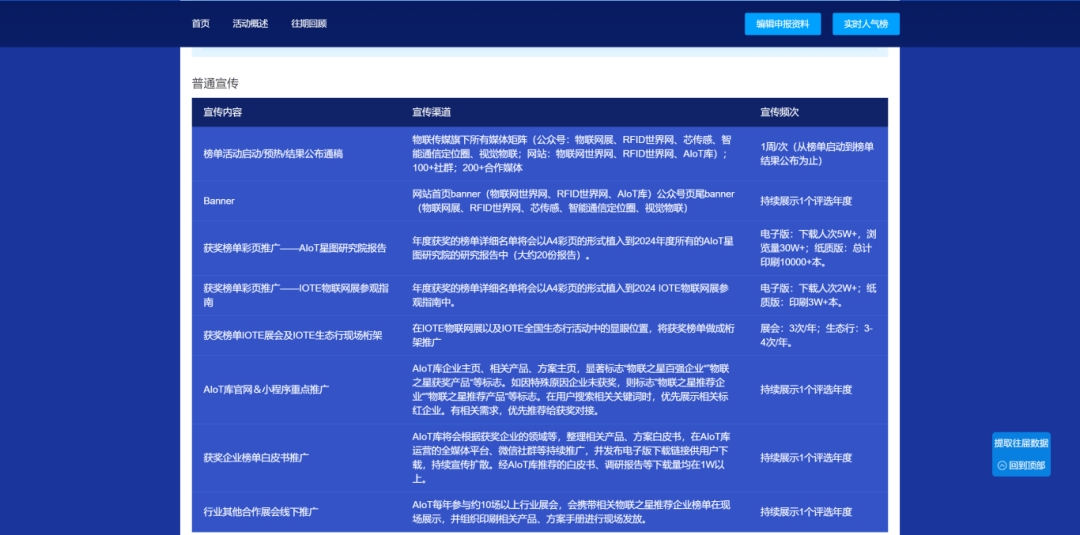Click the 宣传内容 column header

[x=222, y=112]
